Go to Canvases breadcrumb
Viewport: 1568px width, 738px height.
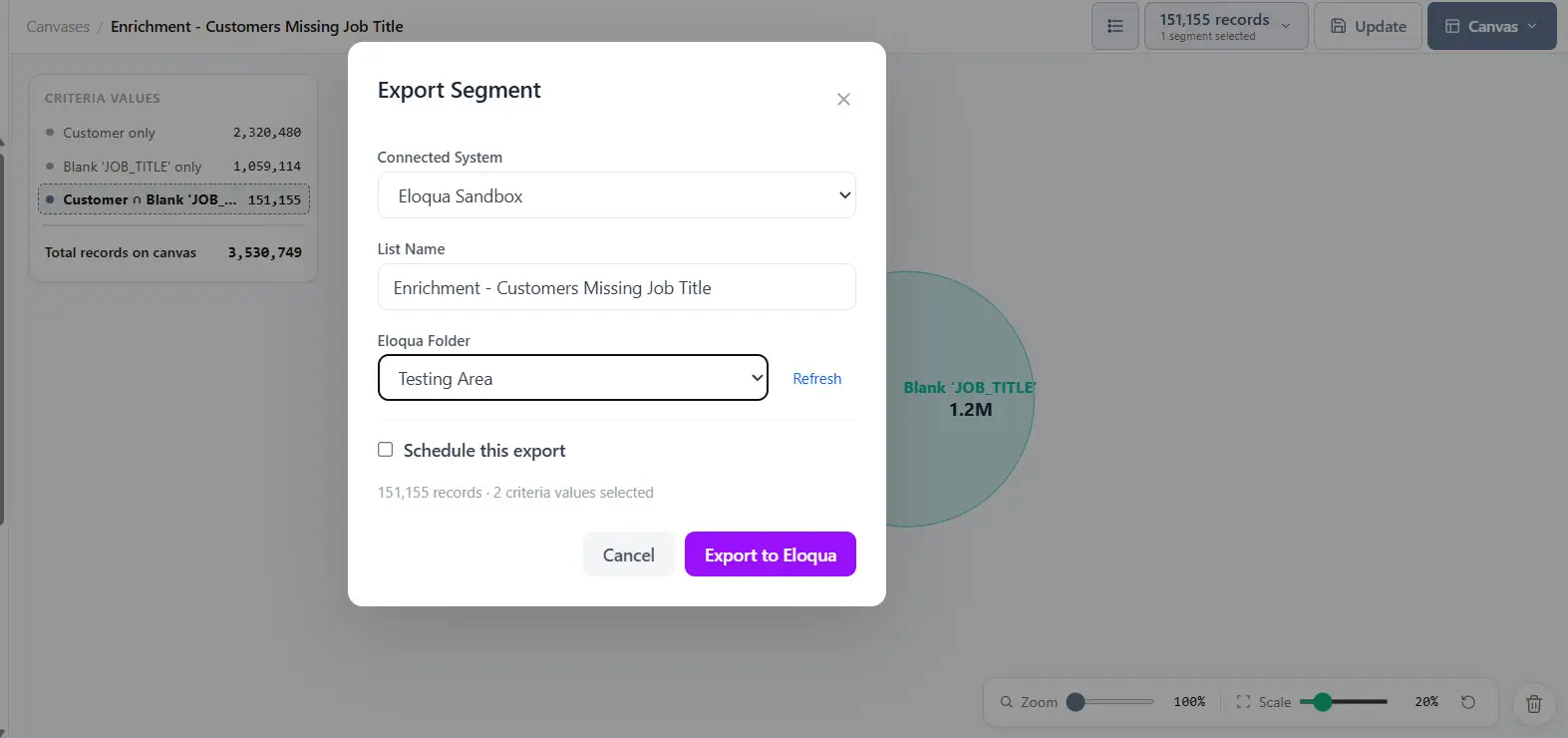pyautogui.click(x=58, y=27)
